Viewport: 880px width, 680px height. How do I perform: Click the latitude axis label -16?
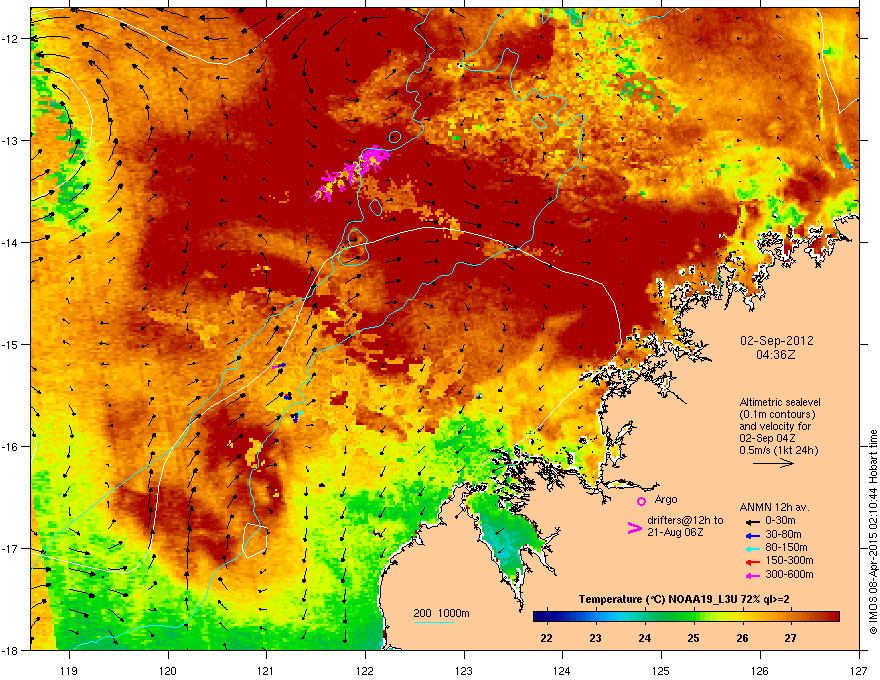pos(10,447)
